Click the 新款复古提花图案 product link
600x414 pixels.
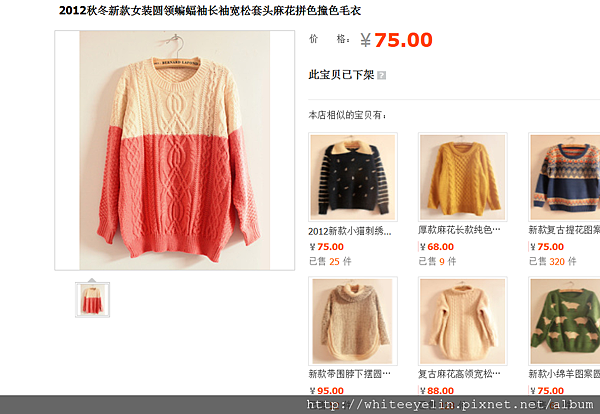click(564, 230)
